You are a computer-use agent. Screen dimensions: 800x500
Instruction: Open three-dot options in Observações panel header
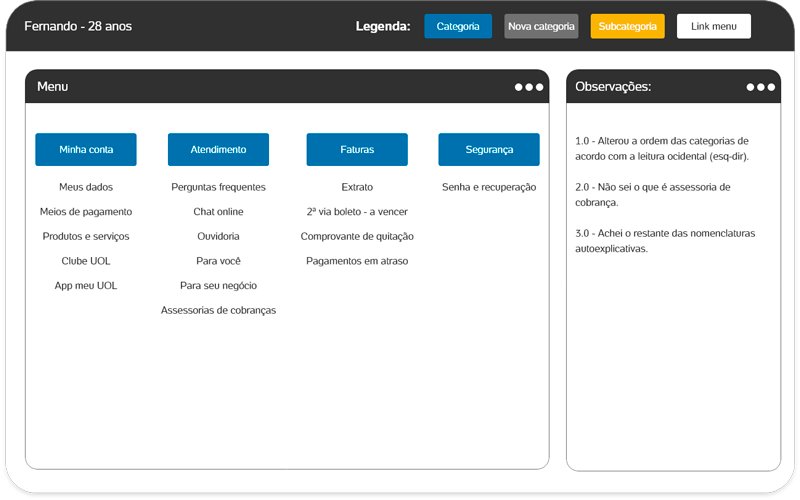pyautogui.click(x=760, y=87)
